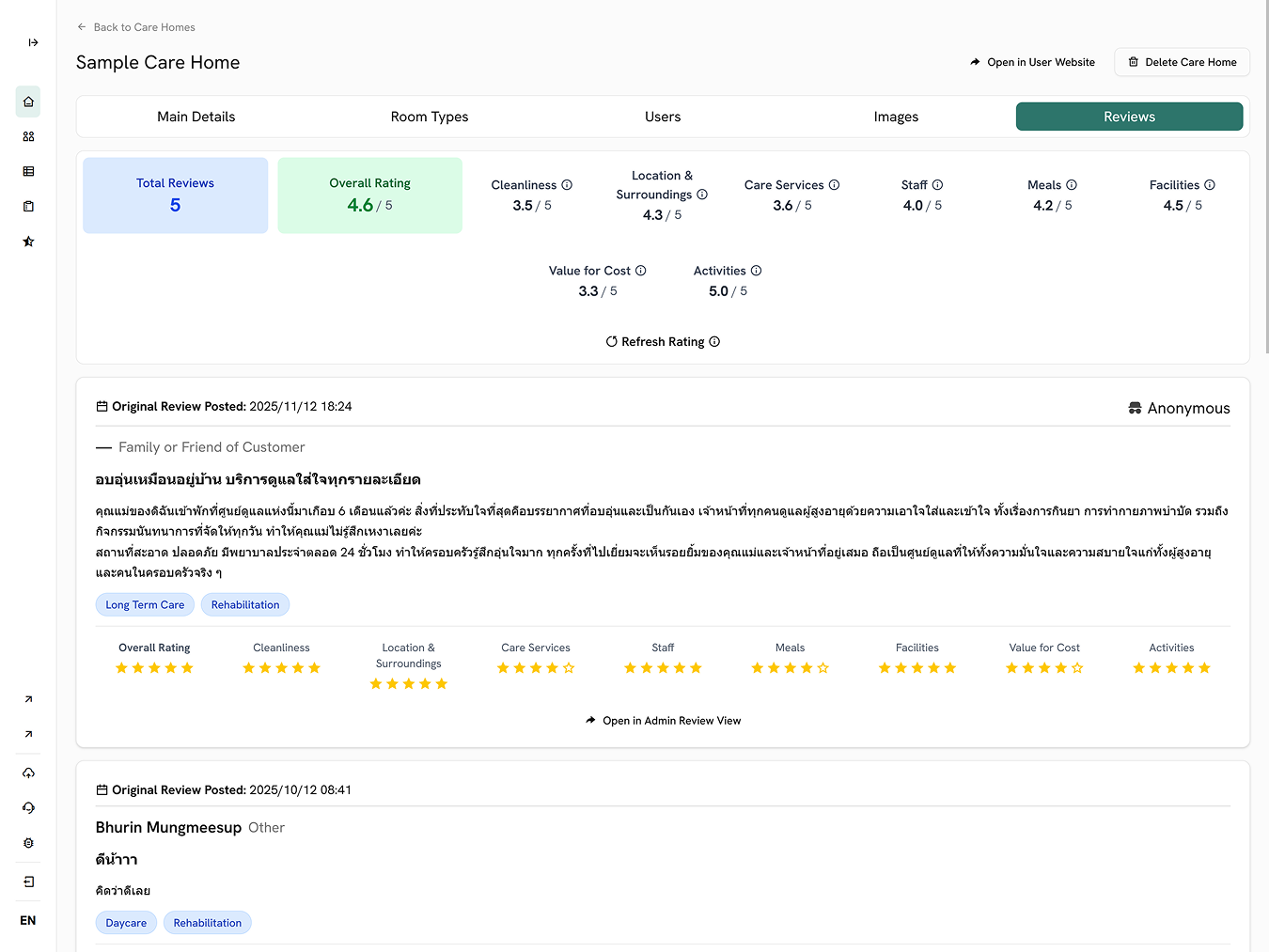1269x952 pixels.
Task: Open the Images tab
Action: coord(896,117)
